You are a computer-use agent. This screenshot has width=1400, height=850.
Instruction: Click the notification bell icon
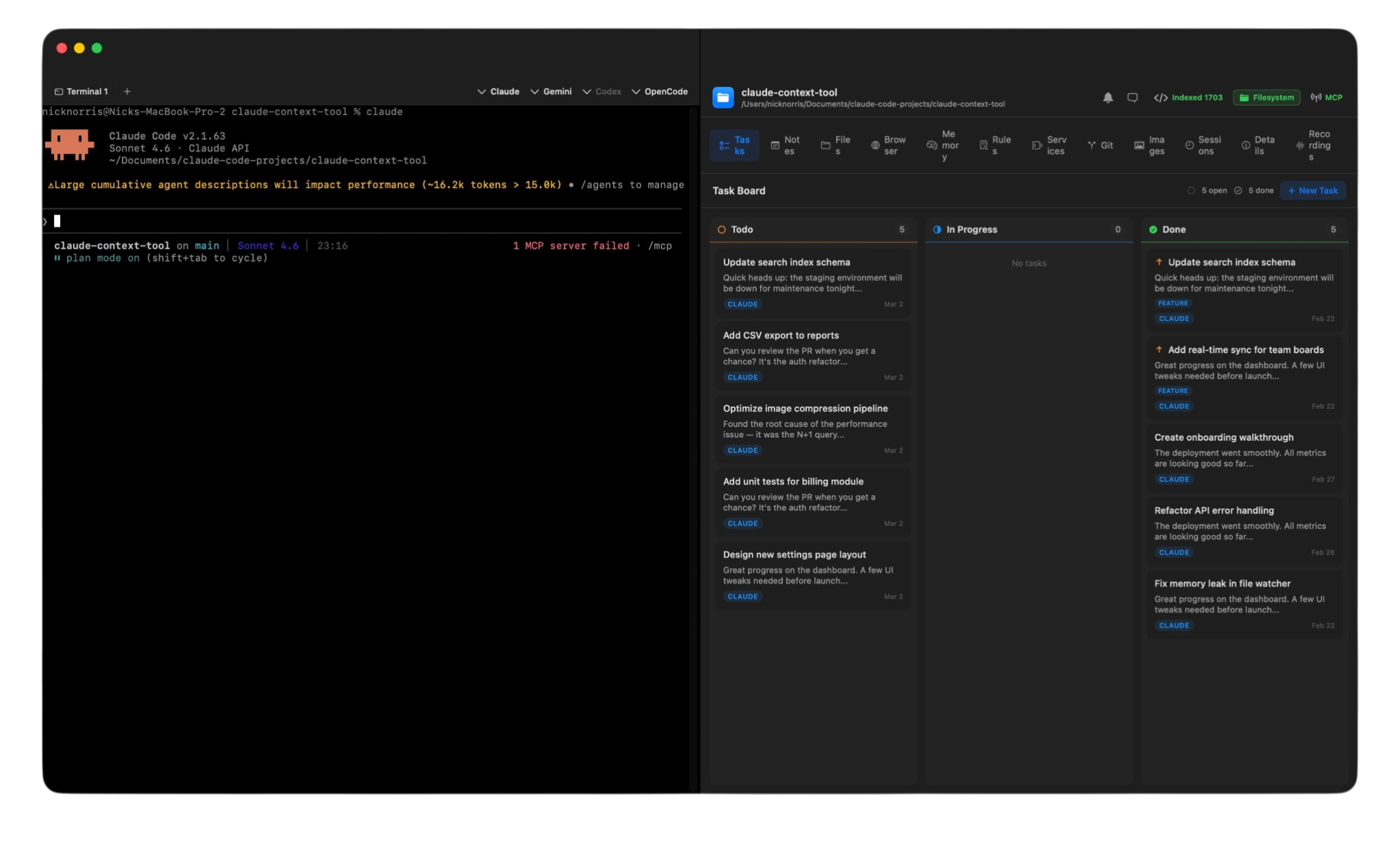click(x=1107, y=98)
